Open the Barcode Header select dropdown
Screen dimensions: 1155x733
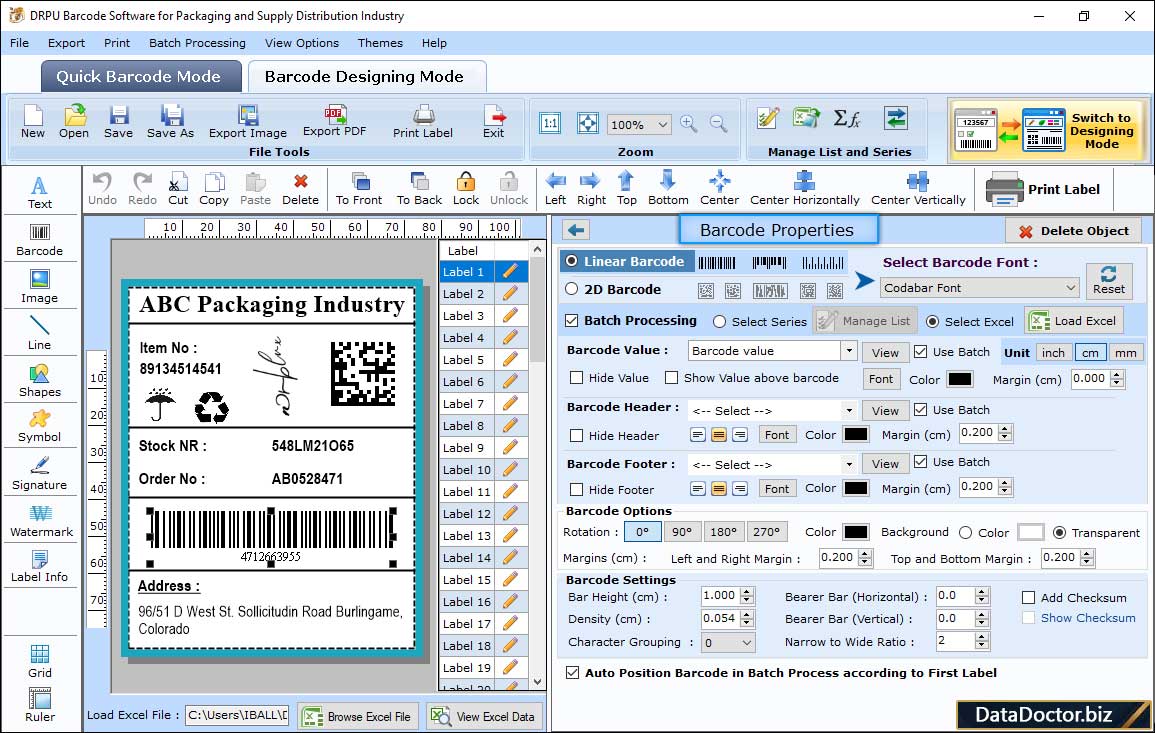coord(849,410)
